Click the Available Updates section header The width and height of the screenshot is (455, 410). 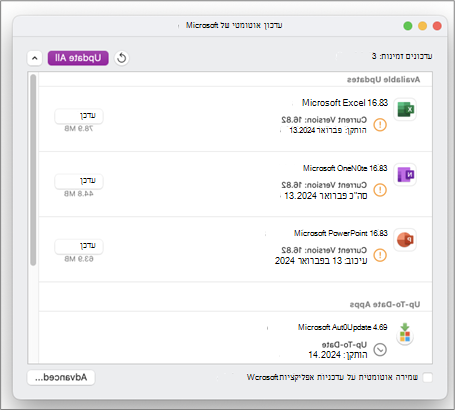pyautogui.click(x=383, y=80)
